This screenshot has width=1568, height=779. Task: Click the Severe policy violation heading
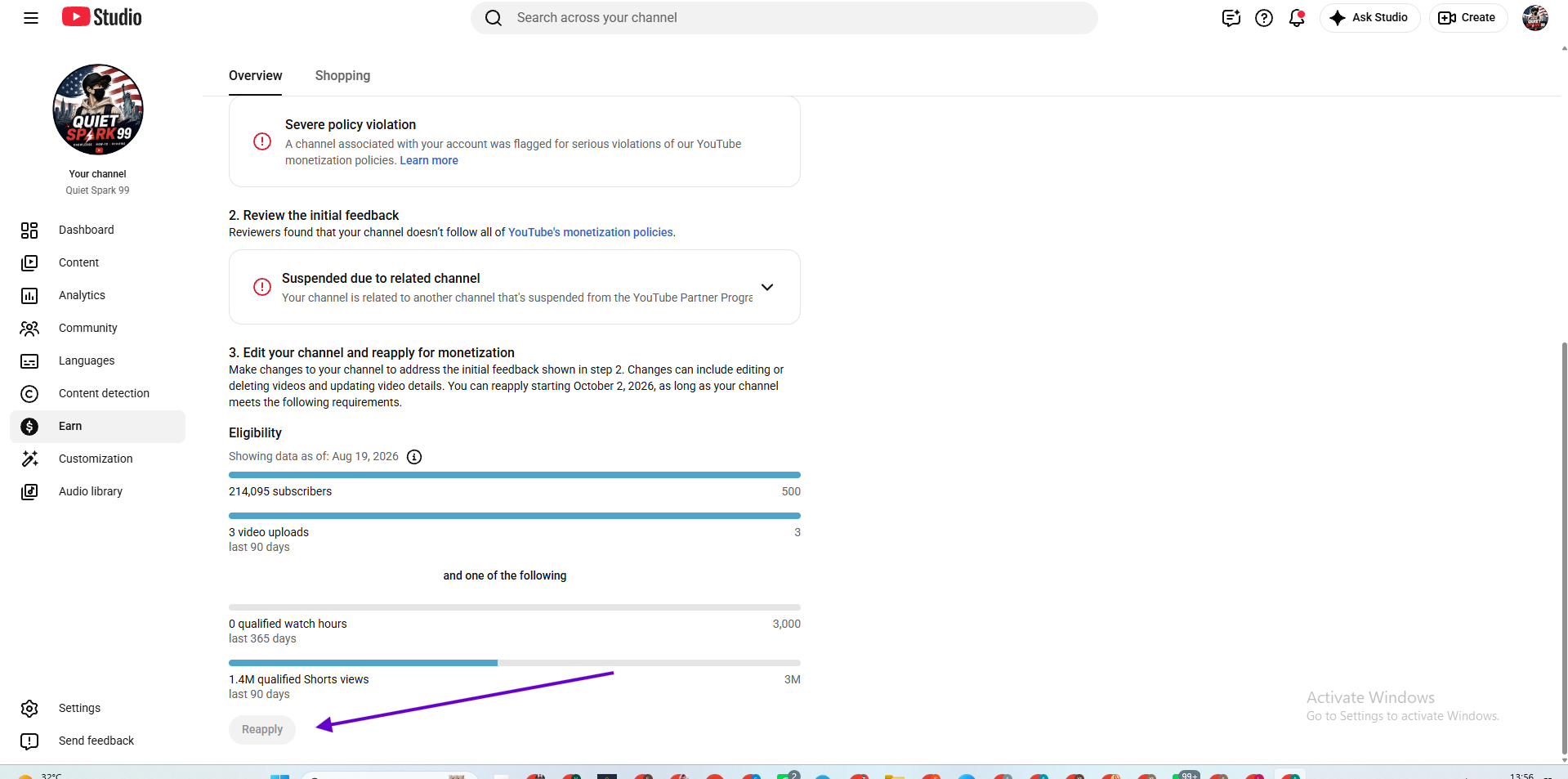pyautogui.click(x=351, y=125)
